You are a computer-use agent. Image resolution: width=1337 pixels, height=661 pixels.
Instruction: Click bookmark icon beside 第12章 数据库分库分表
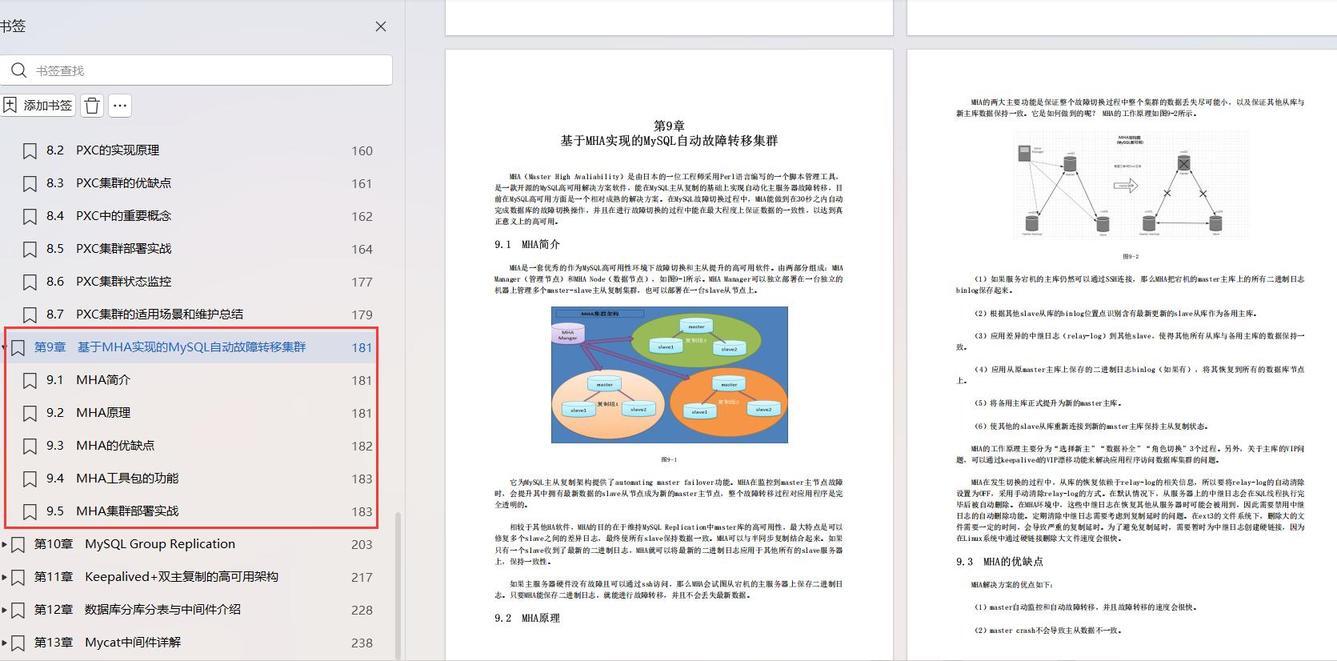pos(18,610)
